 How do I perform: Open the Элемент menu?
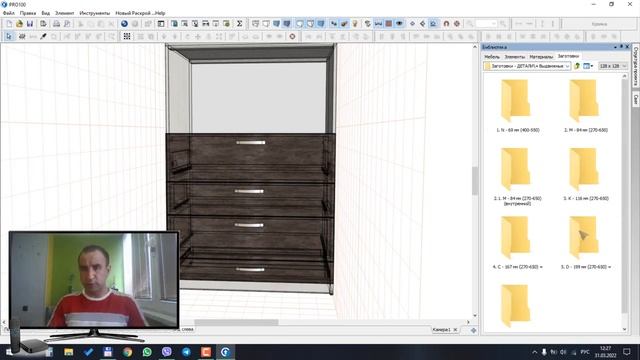click(64, 13)
